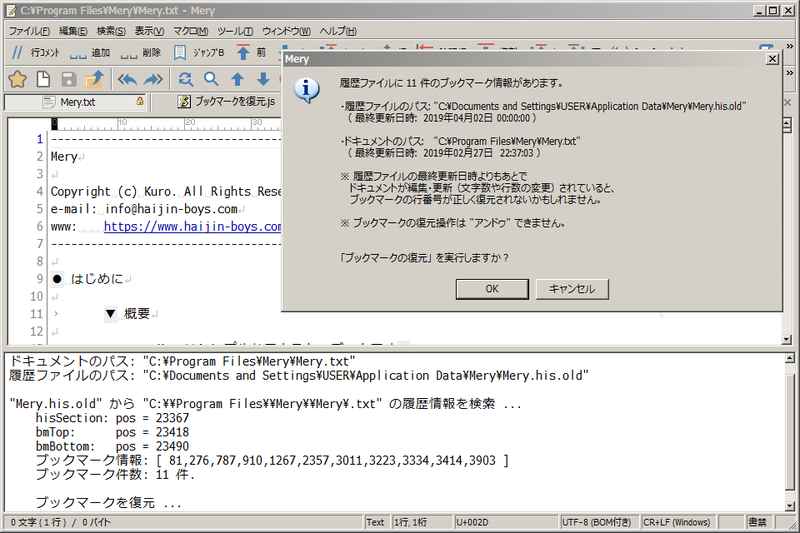The image size is (800, 533).
Task: Click the line comment slashes icon
Action: tap(17, 52)
